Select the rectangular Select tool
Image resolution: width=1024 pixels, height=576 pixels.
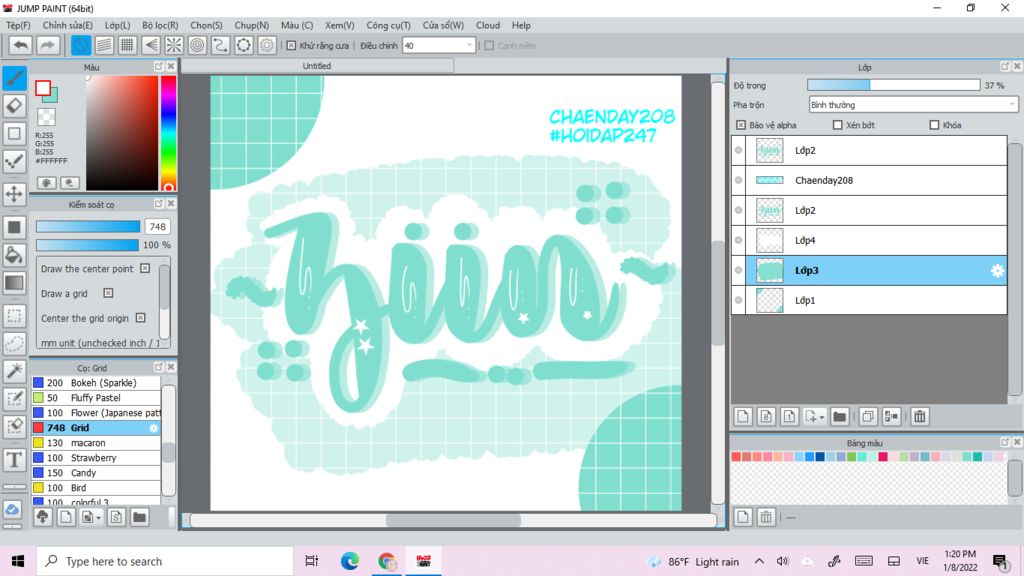(14, 316)
